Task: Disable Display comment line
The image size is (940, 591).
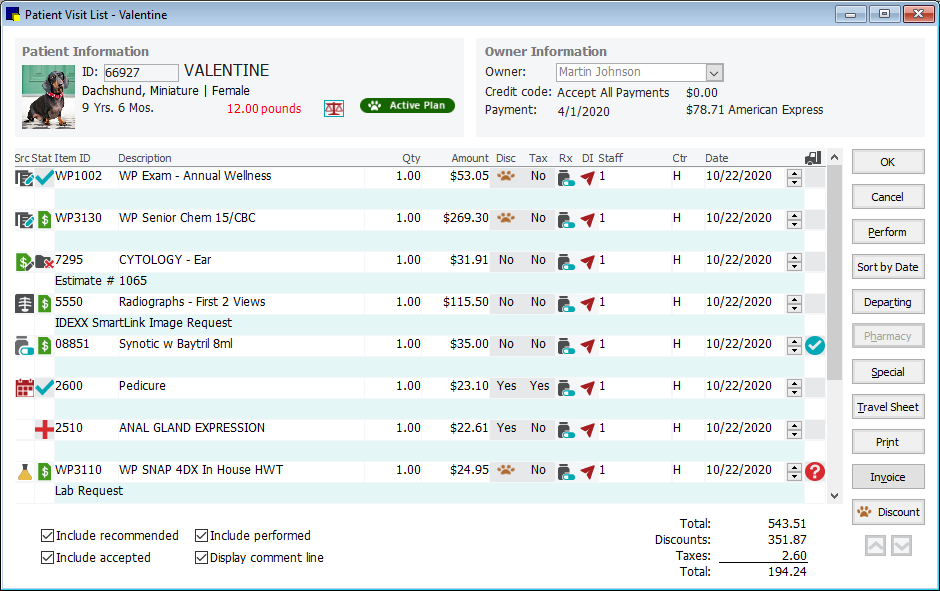Action: point(200,557)
